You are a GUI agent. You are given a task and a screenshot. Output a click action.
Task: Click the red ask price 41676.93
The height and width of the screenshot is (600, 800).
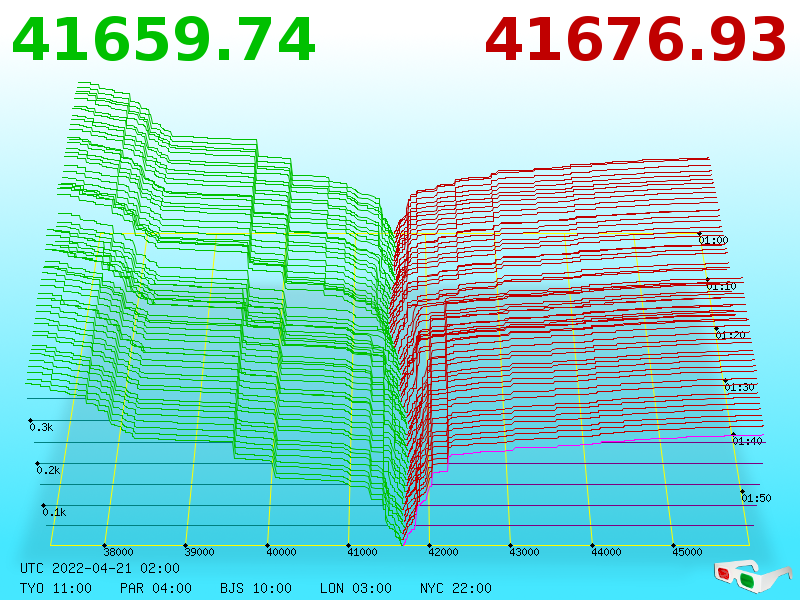(x=635, y=40)
